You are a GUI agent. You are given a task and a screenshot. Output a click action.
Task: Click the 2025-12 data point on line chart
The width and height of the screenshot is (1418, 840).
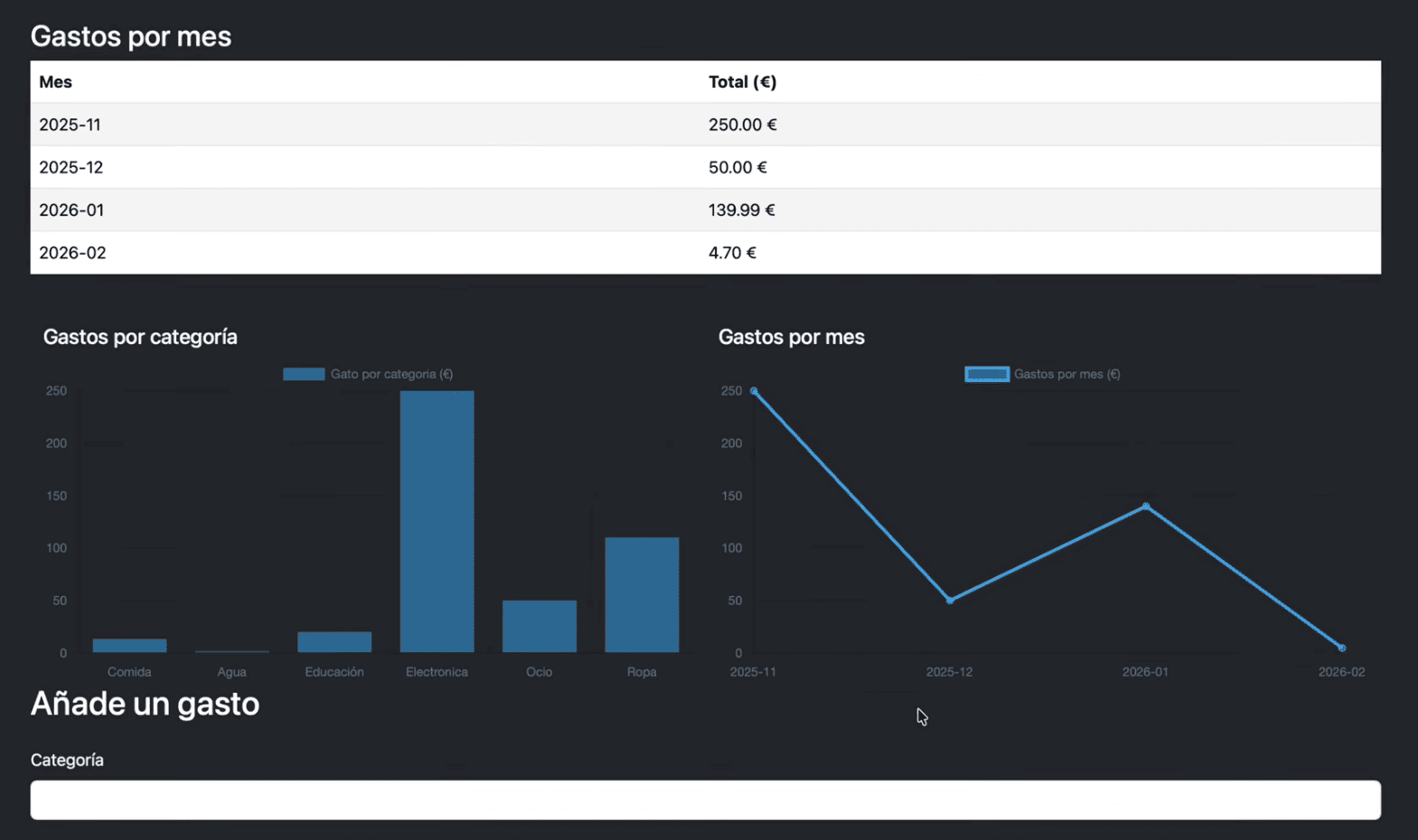click(950, 601)
